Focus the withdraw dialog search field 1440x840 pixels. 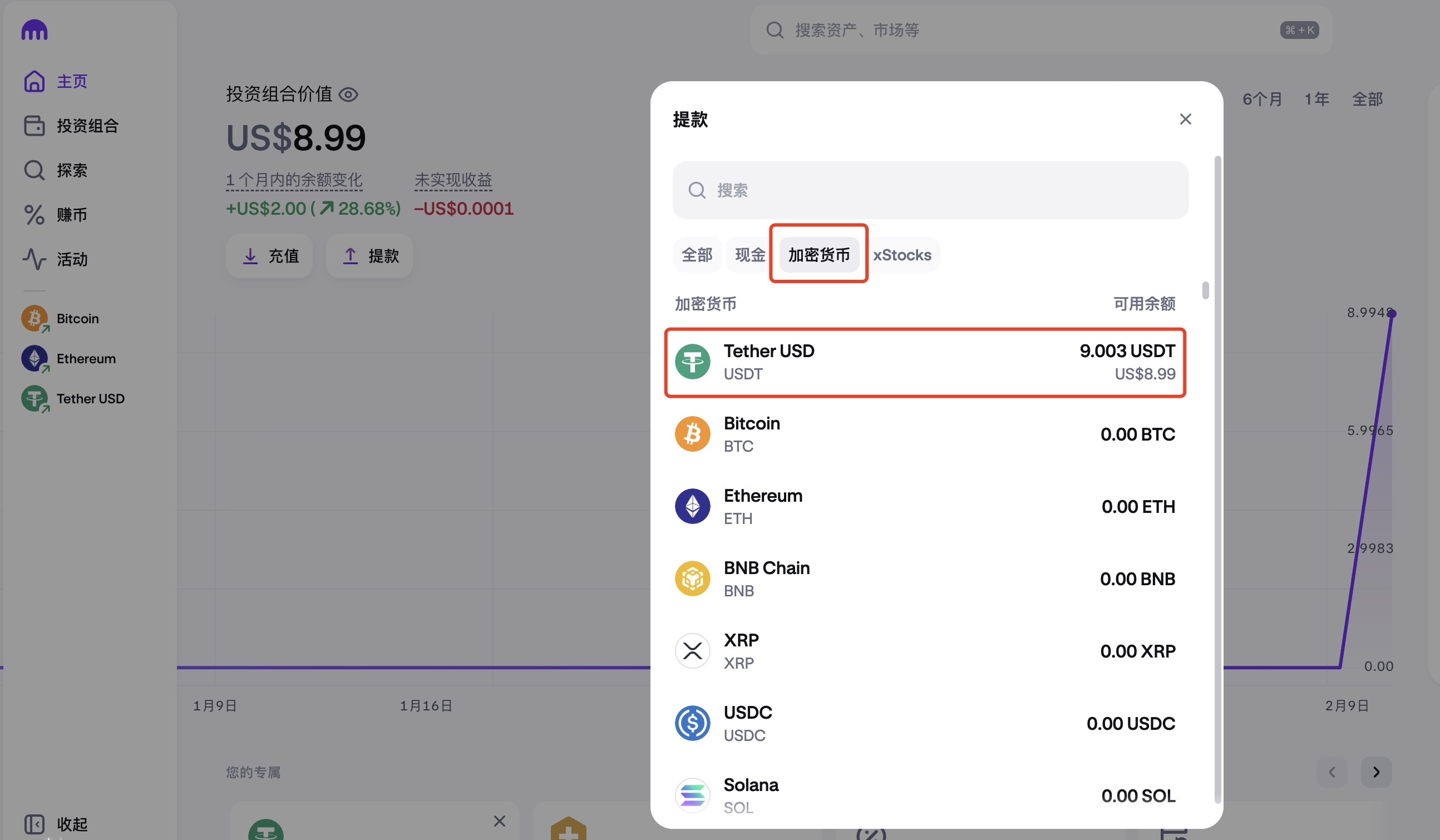930,190
